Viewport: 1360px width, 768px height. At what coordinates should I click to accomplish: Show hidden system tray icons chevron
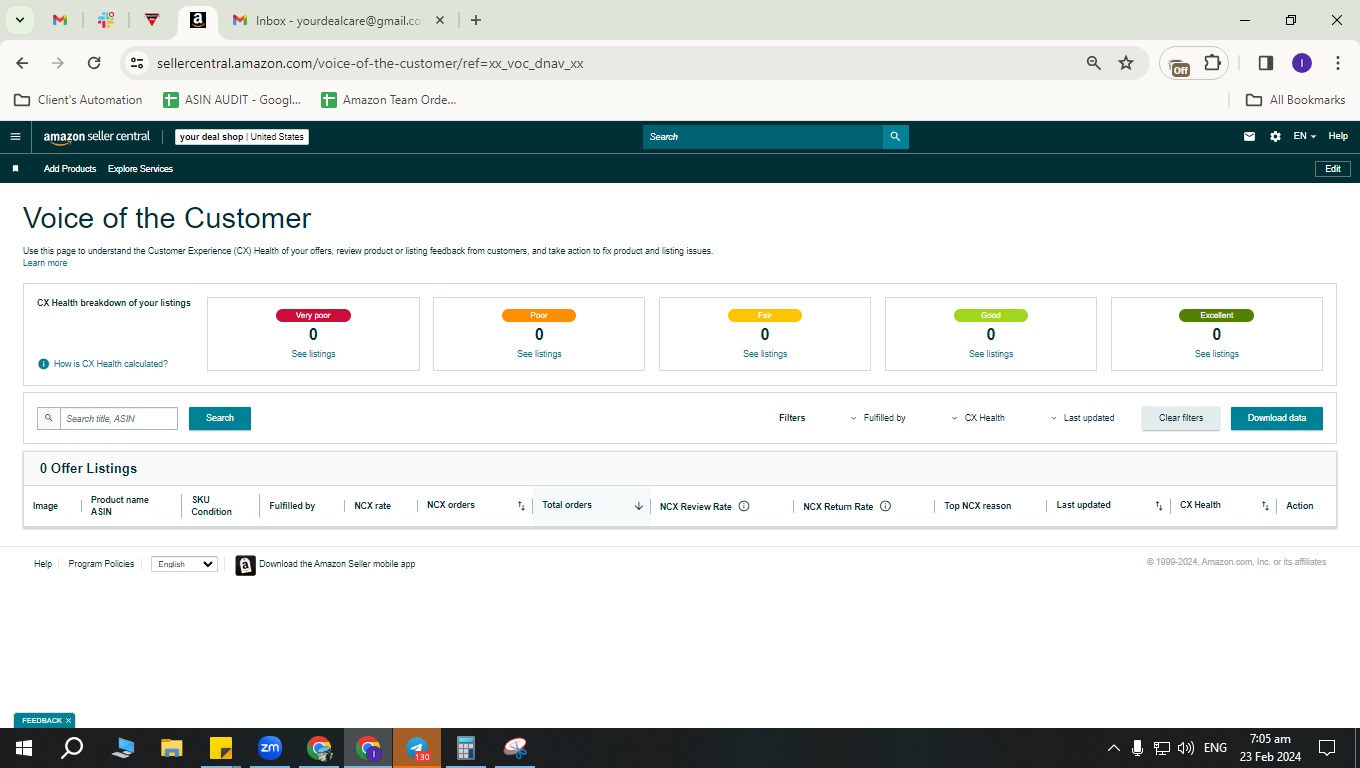(1113, 748)
